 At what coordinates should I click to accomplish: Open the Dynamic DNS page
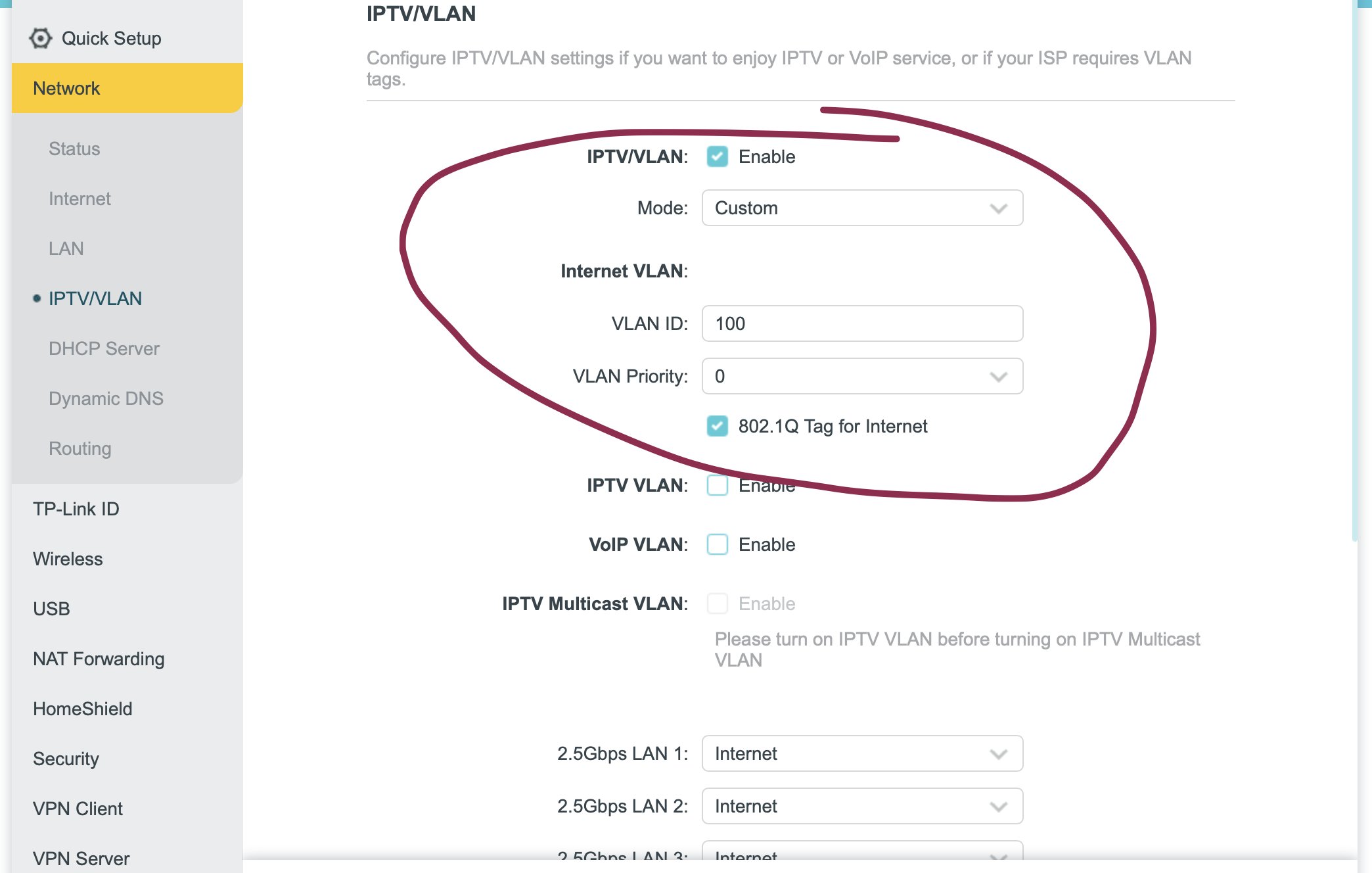click(106, 398)
